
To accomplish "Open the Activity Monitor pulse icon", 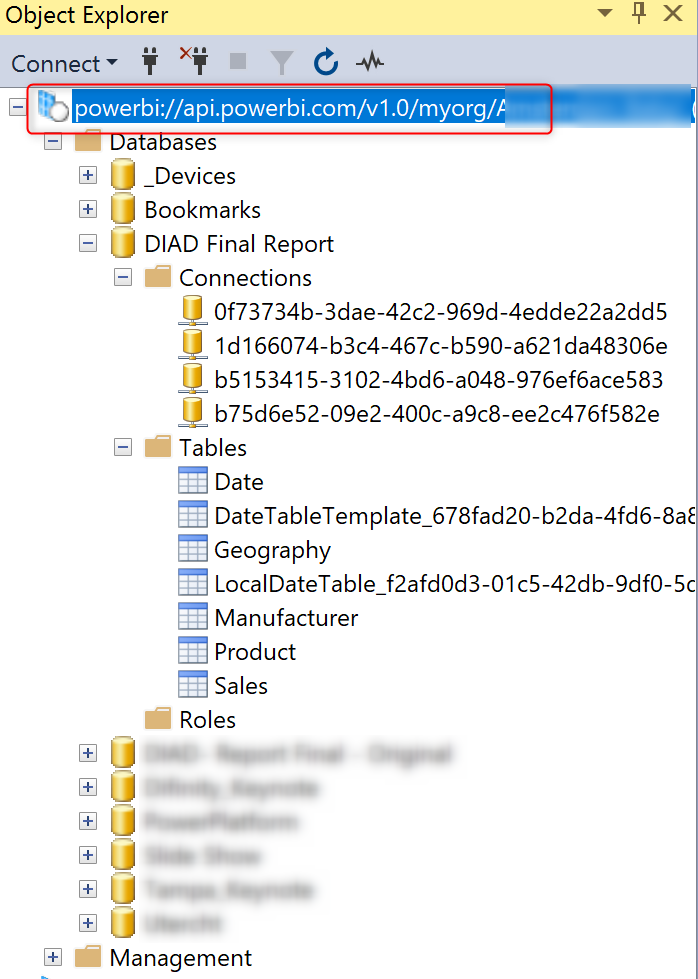I will click(370, 63).
